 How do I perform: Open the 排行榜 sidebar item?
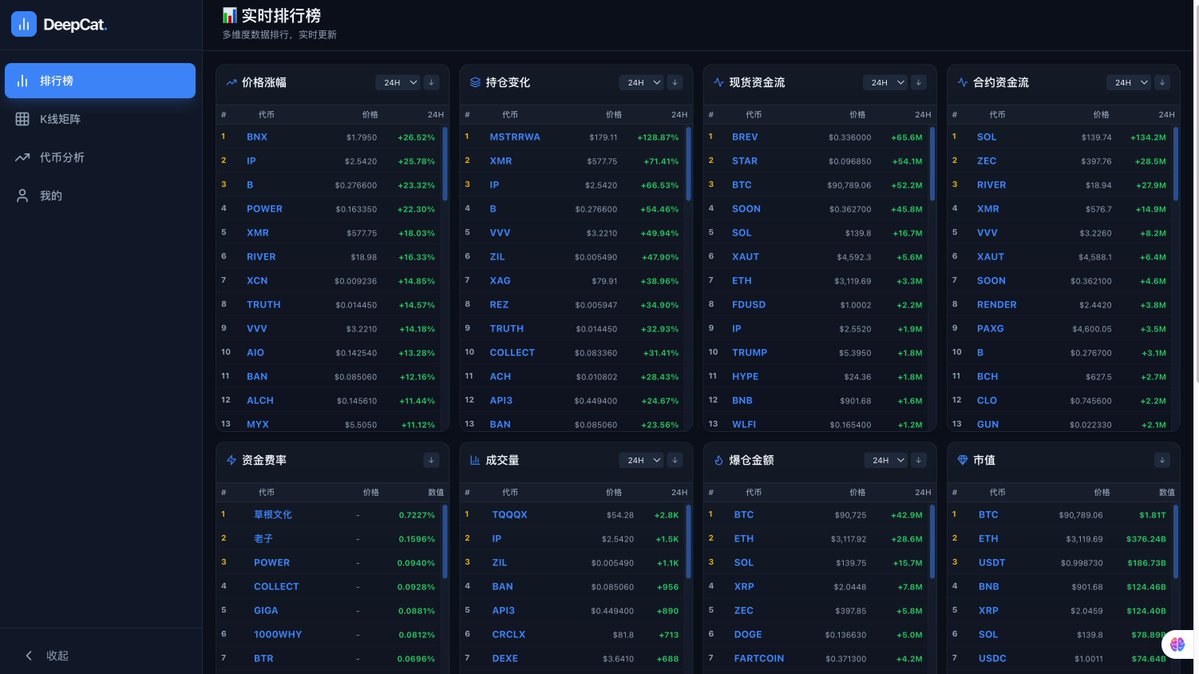point(100,80)
